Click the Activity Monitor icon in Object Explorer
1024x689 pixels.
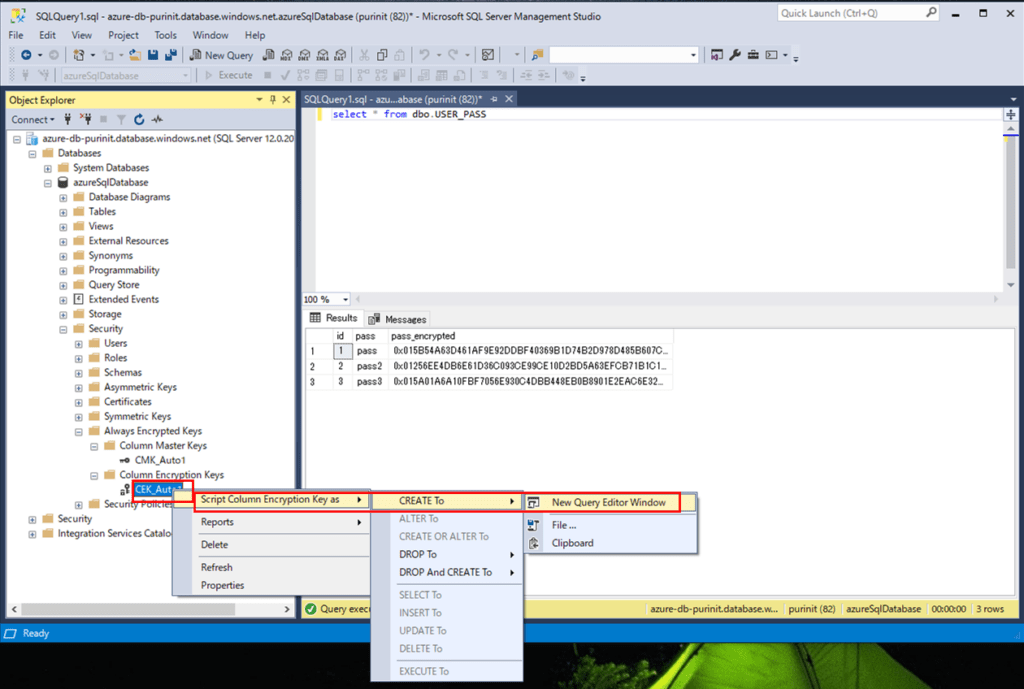tap(157, 120)
